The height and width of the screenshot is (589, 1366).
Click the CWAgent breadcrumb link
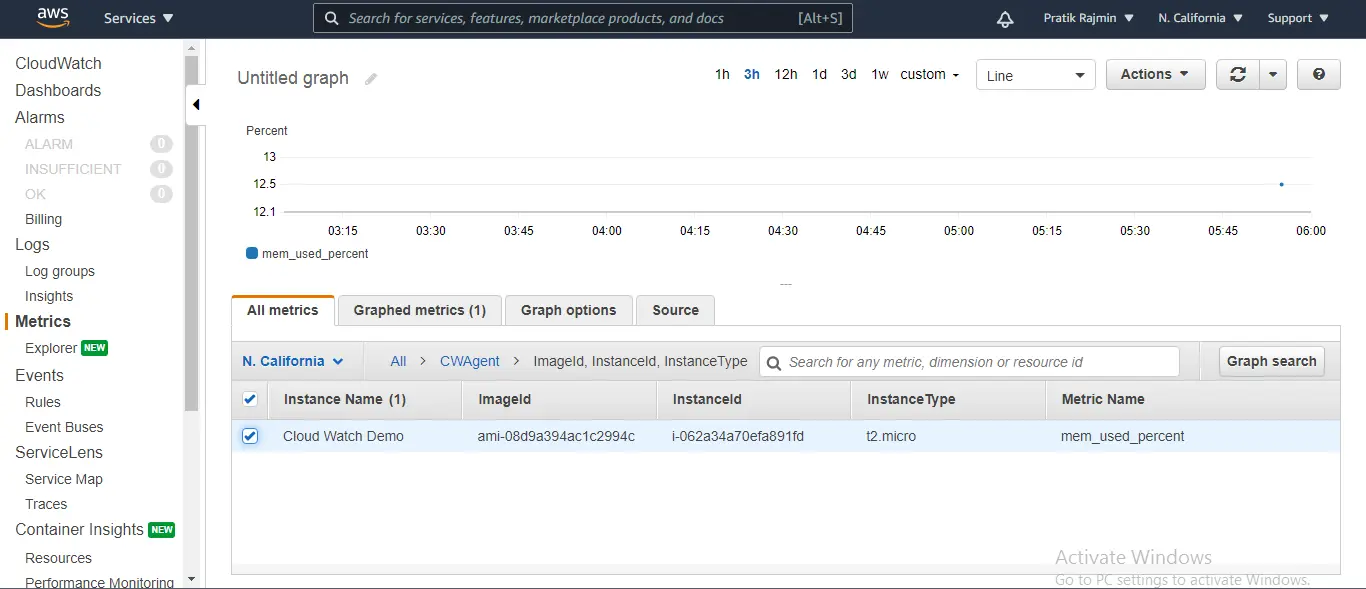469,361
